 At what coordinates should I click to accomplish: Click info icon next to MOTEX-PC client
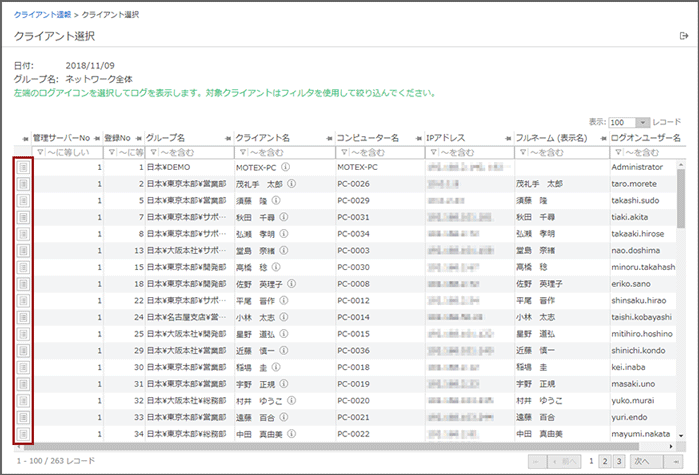pyautogui.click(x=286, y=167)
